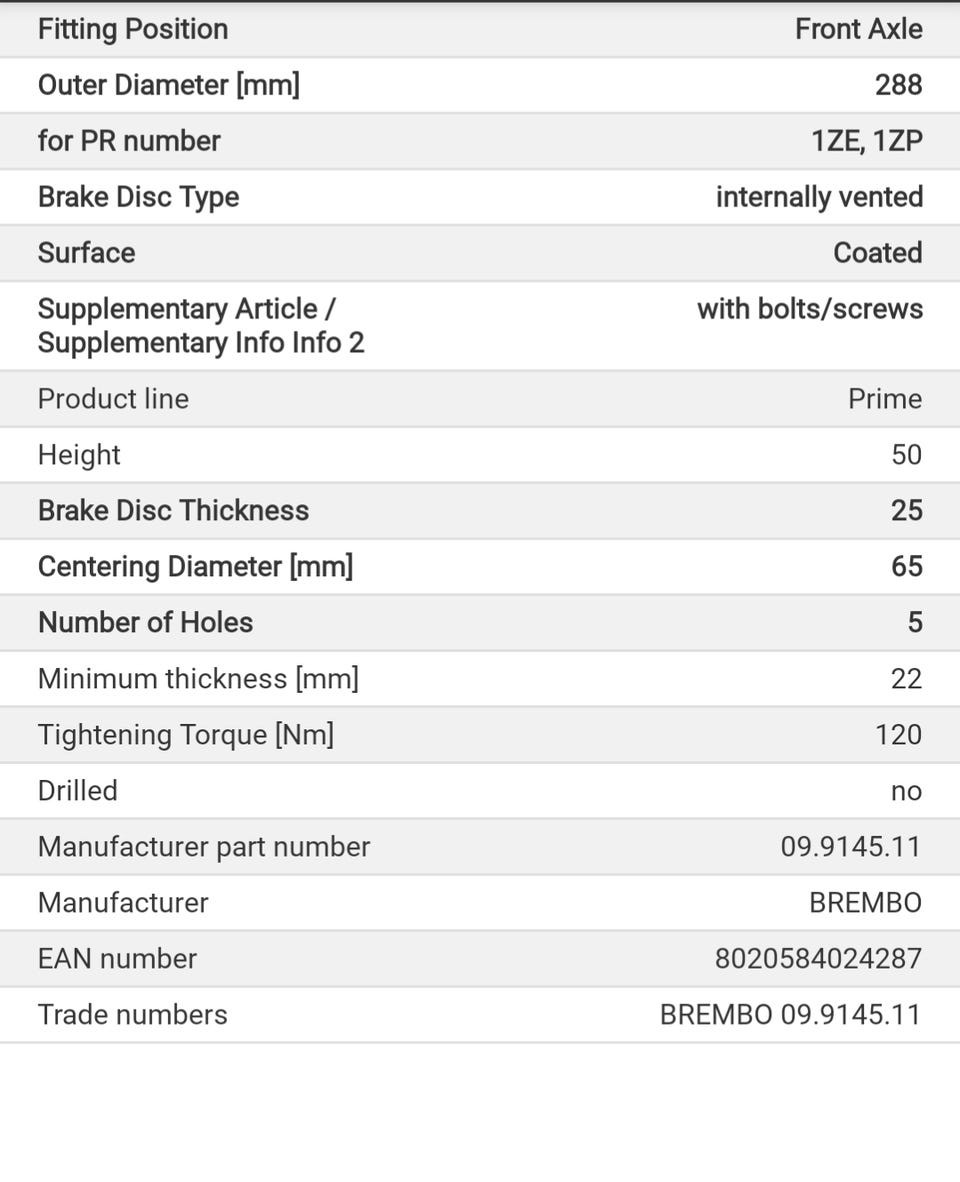
Task: Select the internally vented value
Action: click(x=818, y=197)
